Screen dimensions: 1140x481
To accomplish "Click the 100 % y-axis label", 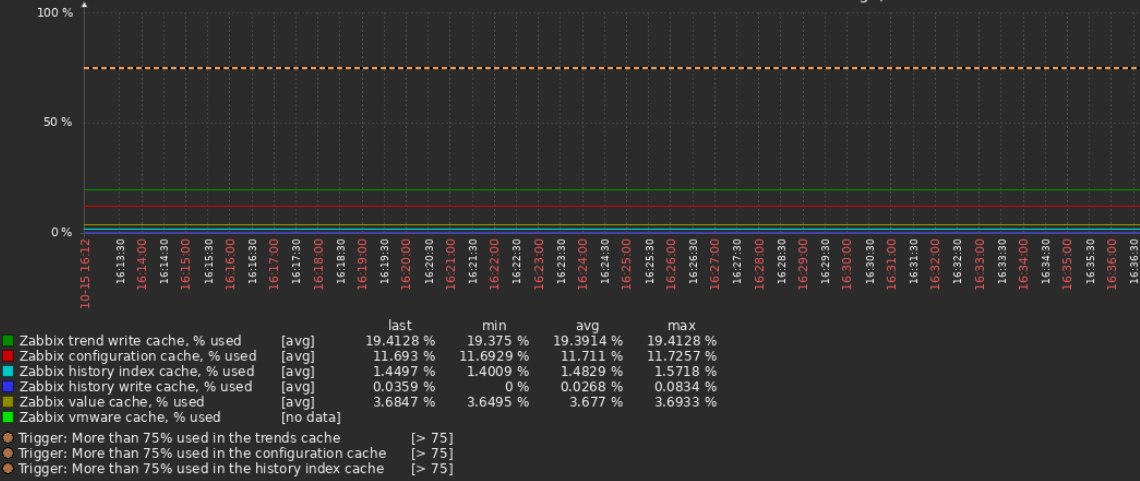I will (55, 13).
